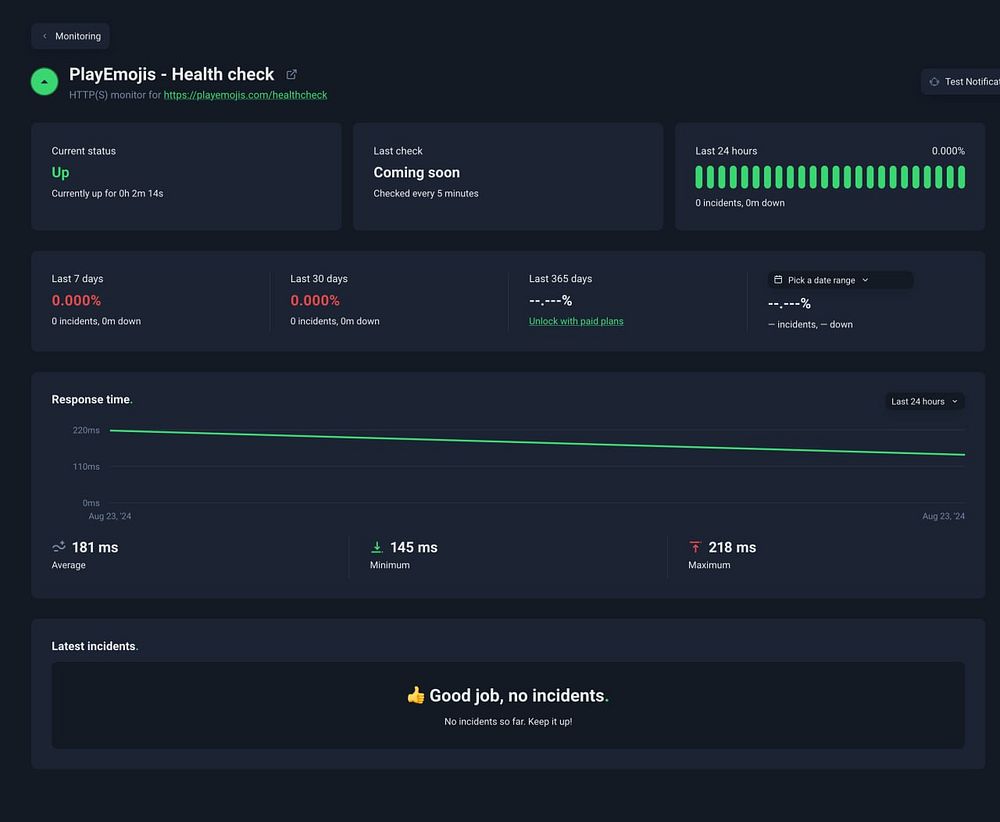Screen dimensions: 1000x822
Task: Open the playemojis.com/healthcheck URL
Action: [246, 95]
